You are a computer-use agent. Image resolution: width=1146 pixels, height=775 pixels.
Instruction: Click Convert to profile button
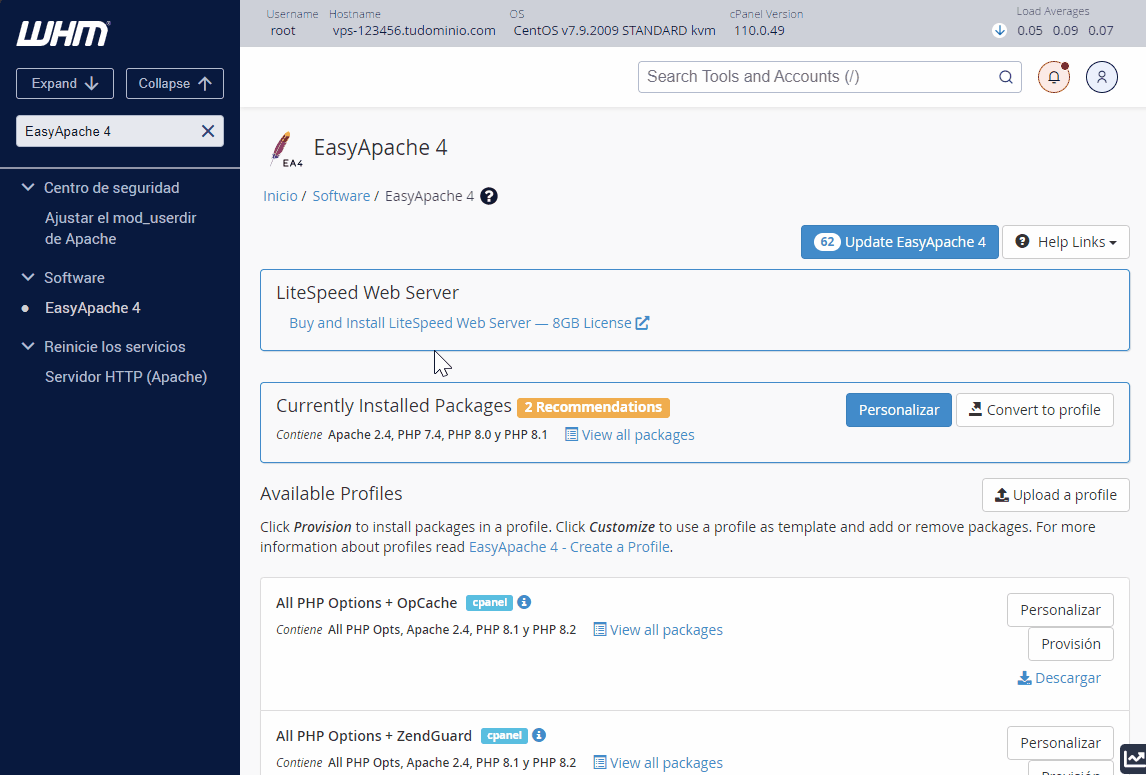(1035, 410)
